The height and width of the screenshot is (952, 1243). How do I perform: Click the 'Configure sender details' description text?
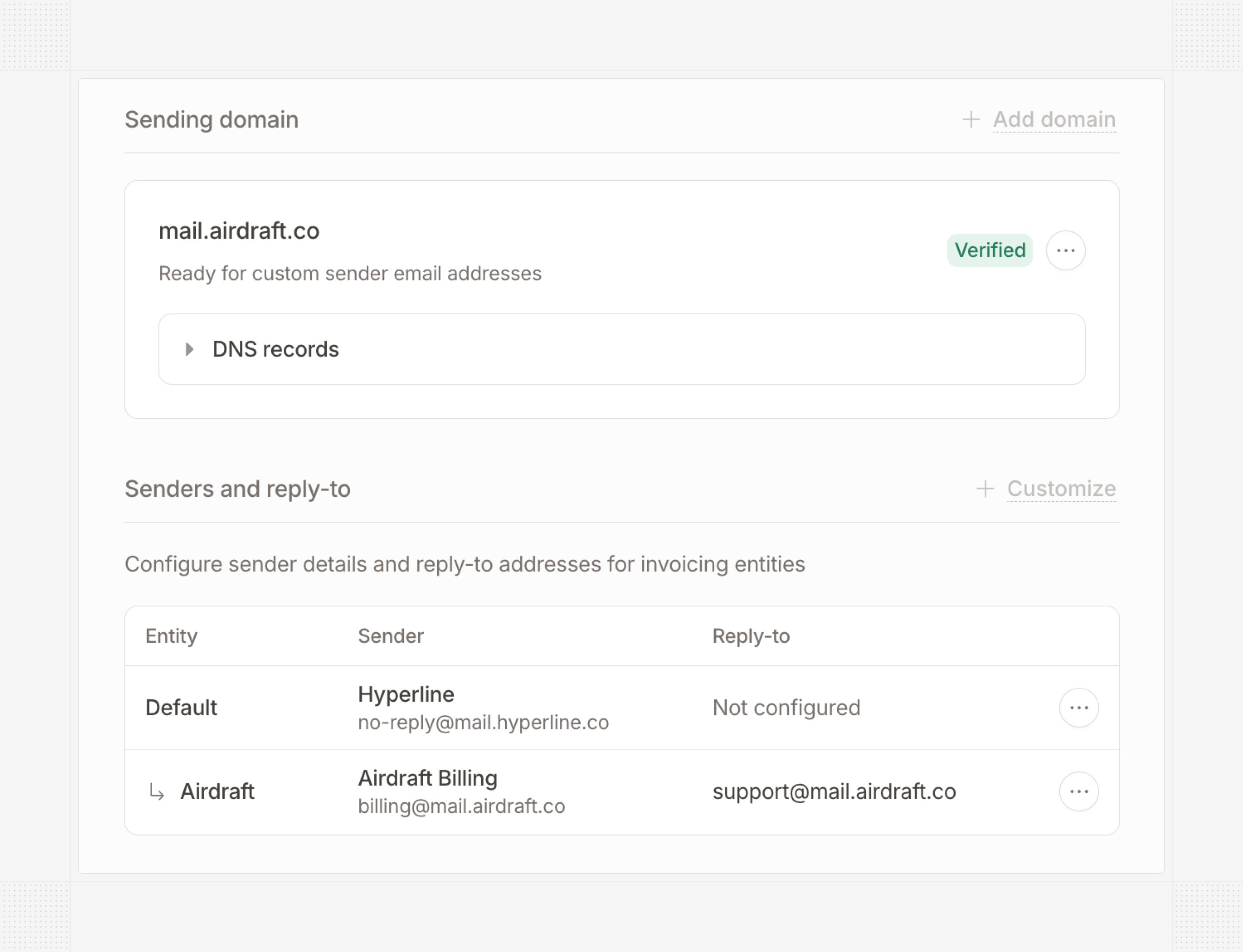pyautogui.click(x=464, y=564)
